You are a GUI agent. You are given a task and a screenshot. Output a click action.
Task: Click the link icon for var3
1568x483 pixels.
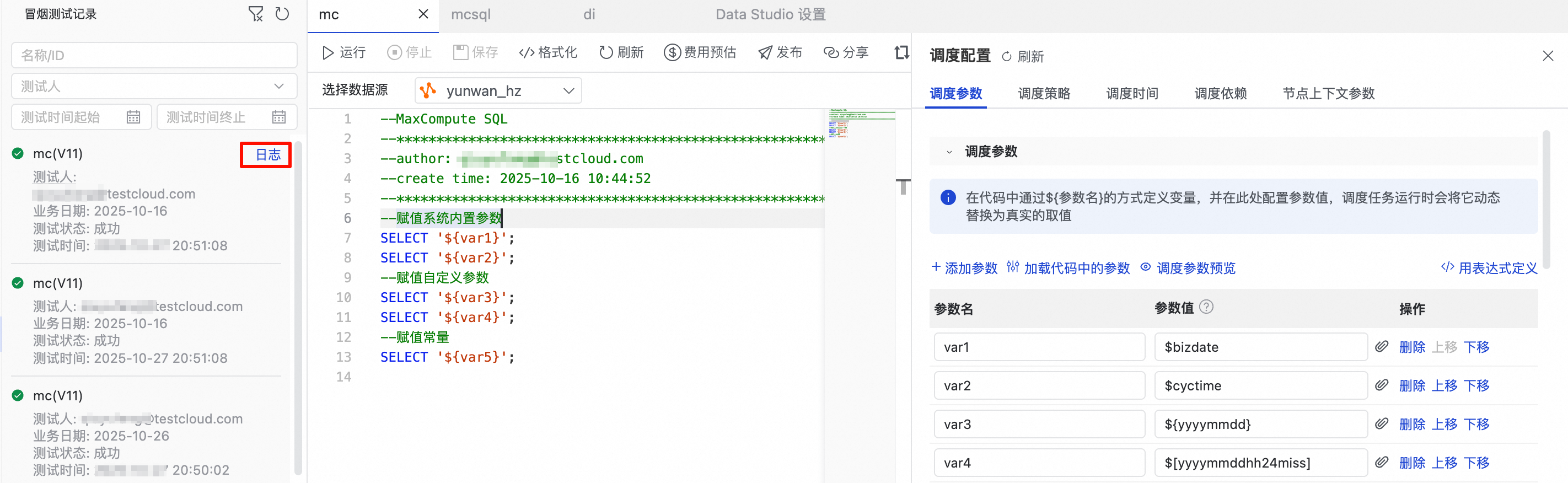pyautogui.click(x=1382, y=423)
